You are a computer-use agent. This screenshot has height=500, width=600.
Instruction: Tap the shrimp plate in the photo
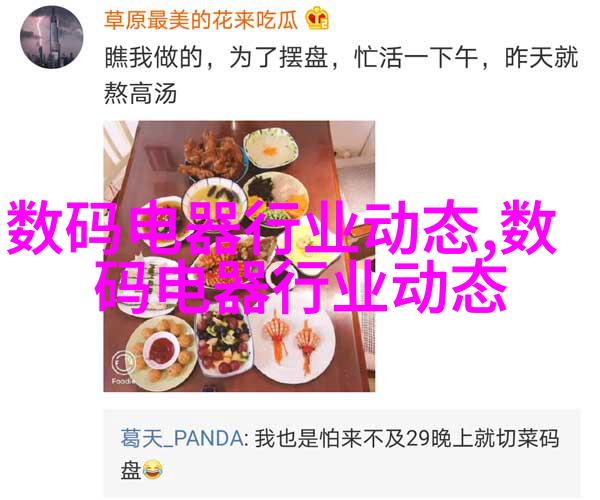[x=292, y=344]
